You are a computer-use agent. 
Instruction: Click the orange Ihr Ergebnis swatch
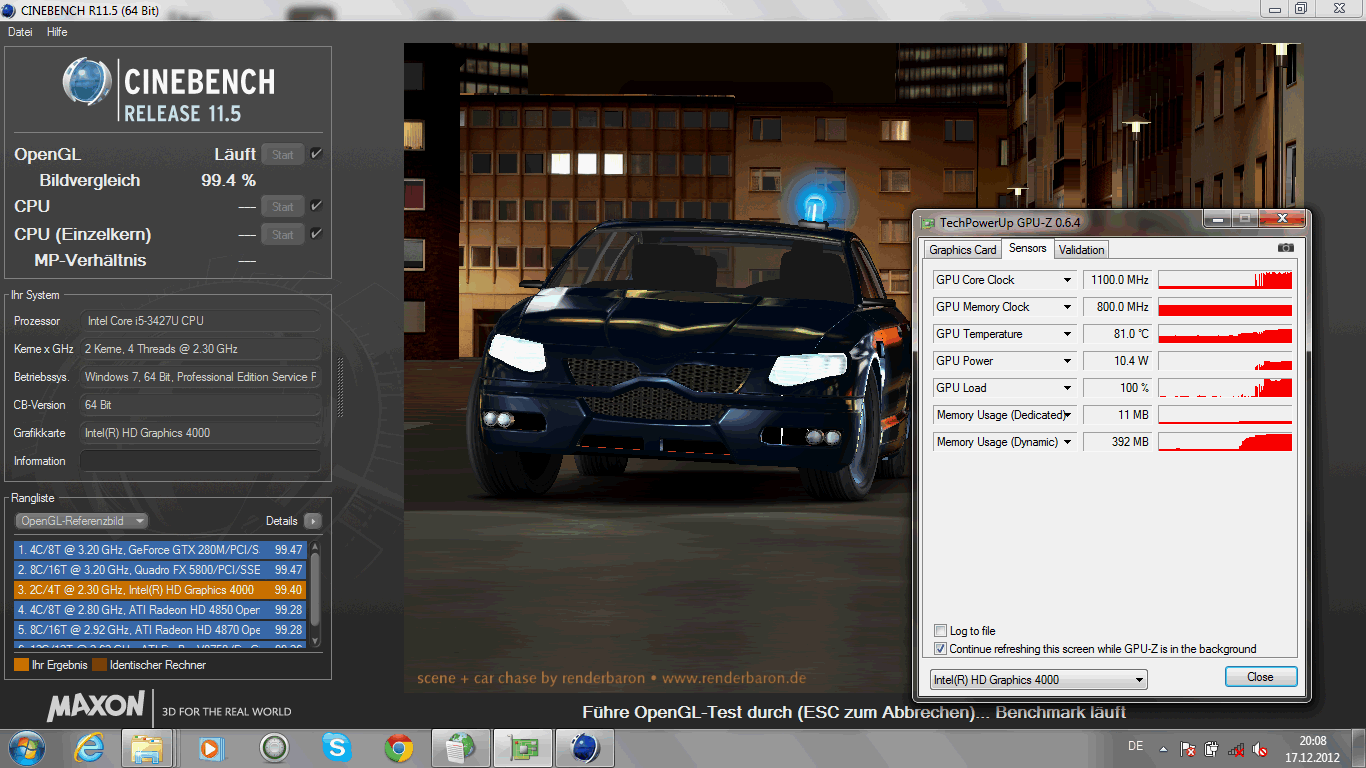click(21, 665)
